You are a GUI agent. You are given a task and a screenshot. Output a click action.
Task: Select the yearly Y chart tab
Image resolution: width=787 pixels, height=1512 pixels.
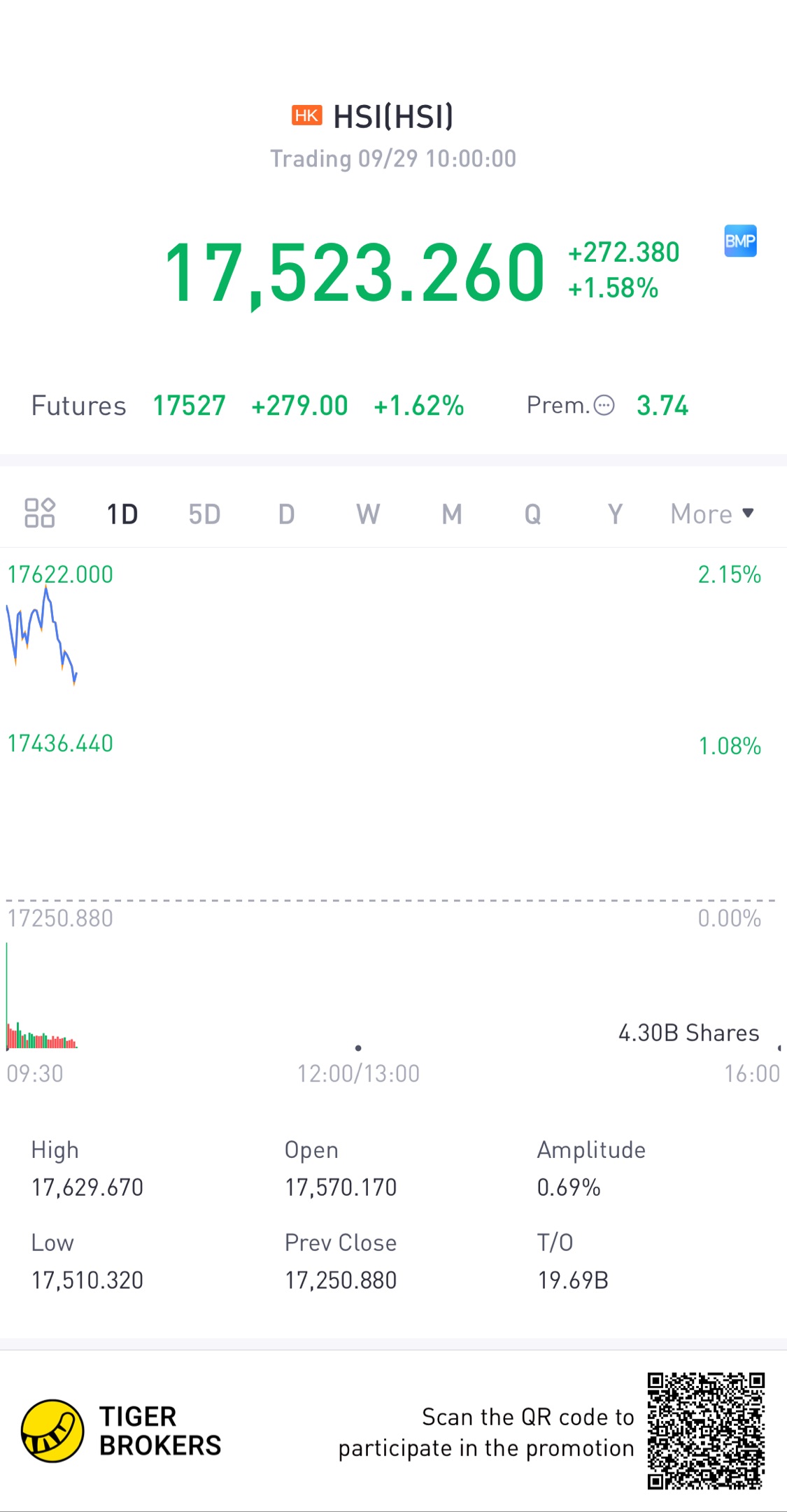[x=615, y=514]
